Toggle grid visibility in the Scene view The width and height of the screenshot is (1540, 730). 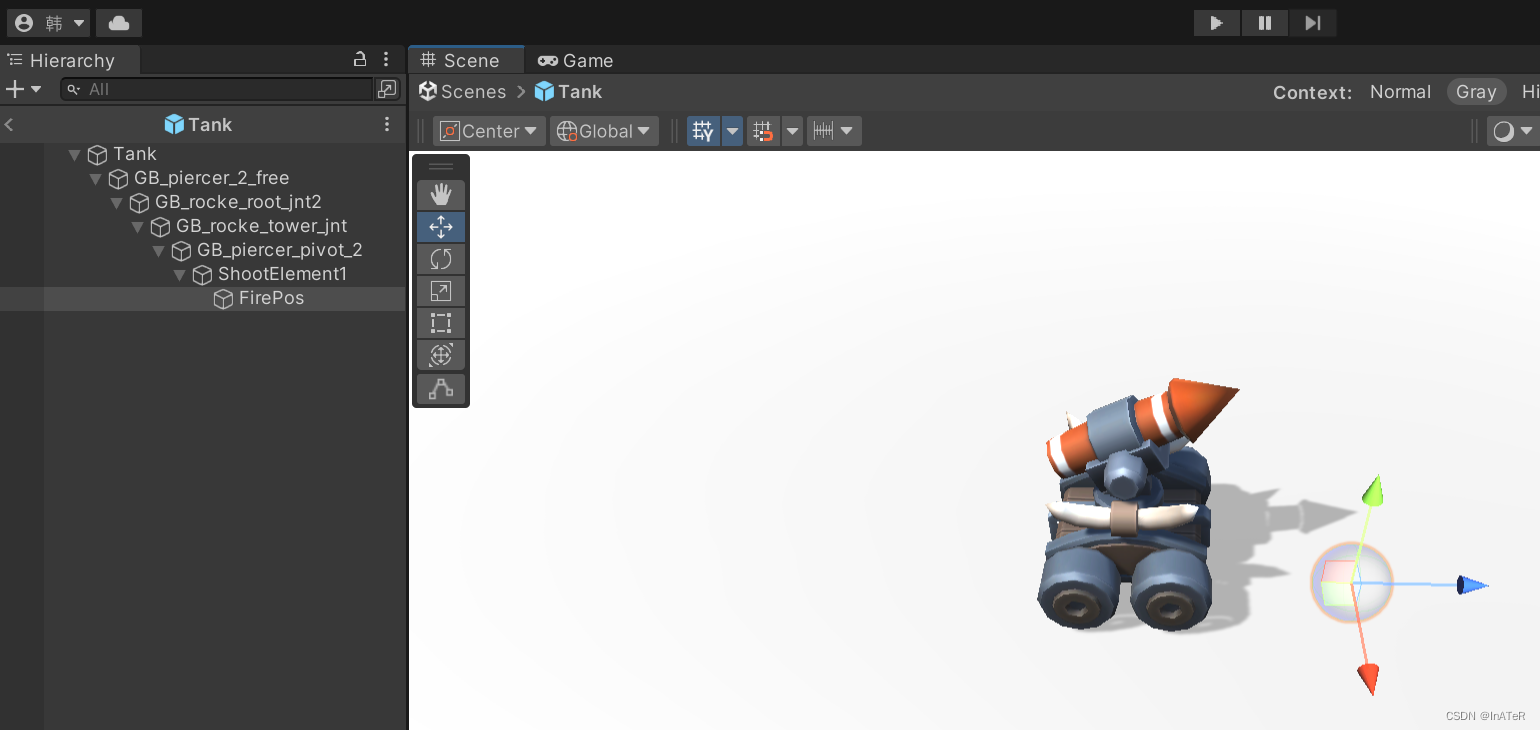[x=703, y=130]
